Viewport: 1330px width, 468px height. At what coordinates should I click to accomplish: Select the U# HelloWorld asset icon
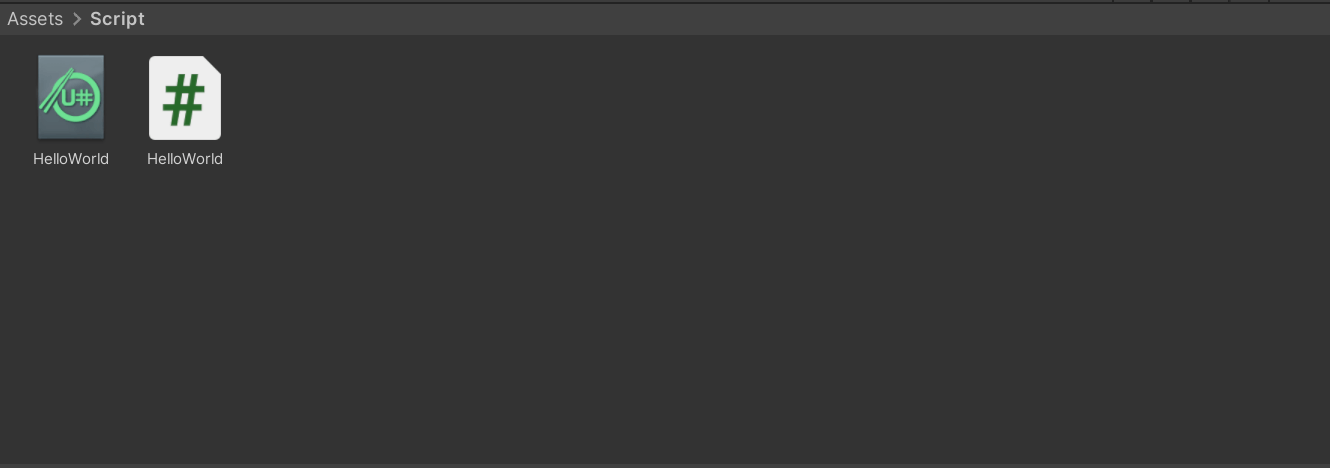[71, 97]
